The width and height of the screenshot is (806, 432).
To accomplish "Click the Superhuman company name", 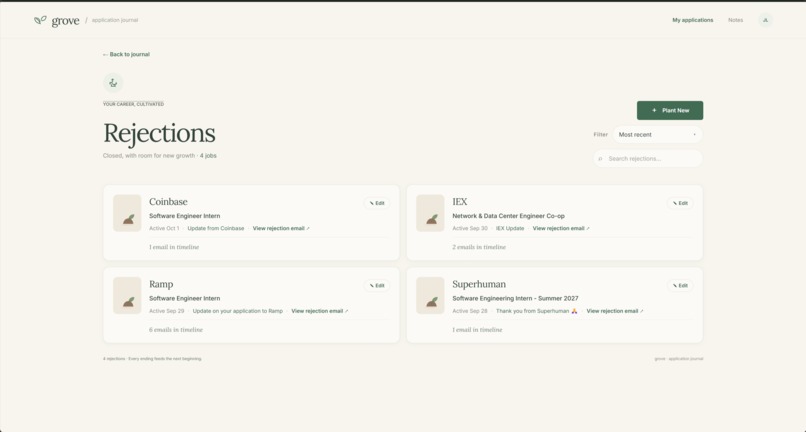I will [x=479, y=284].
